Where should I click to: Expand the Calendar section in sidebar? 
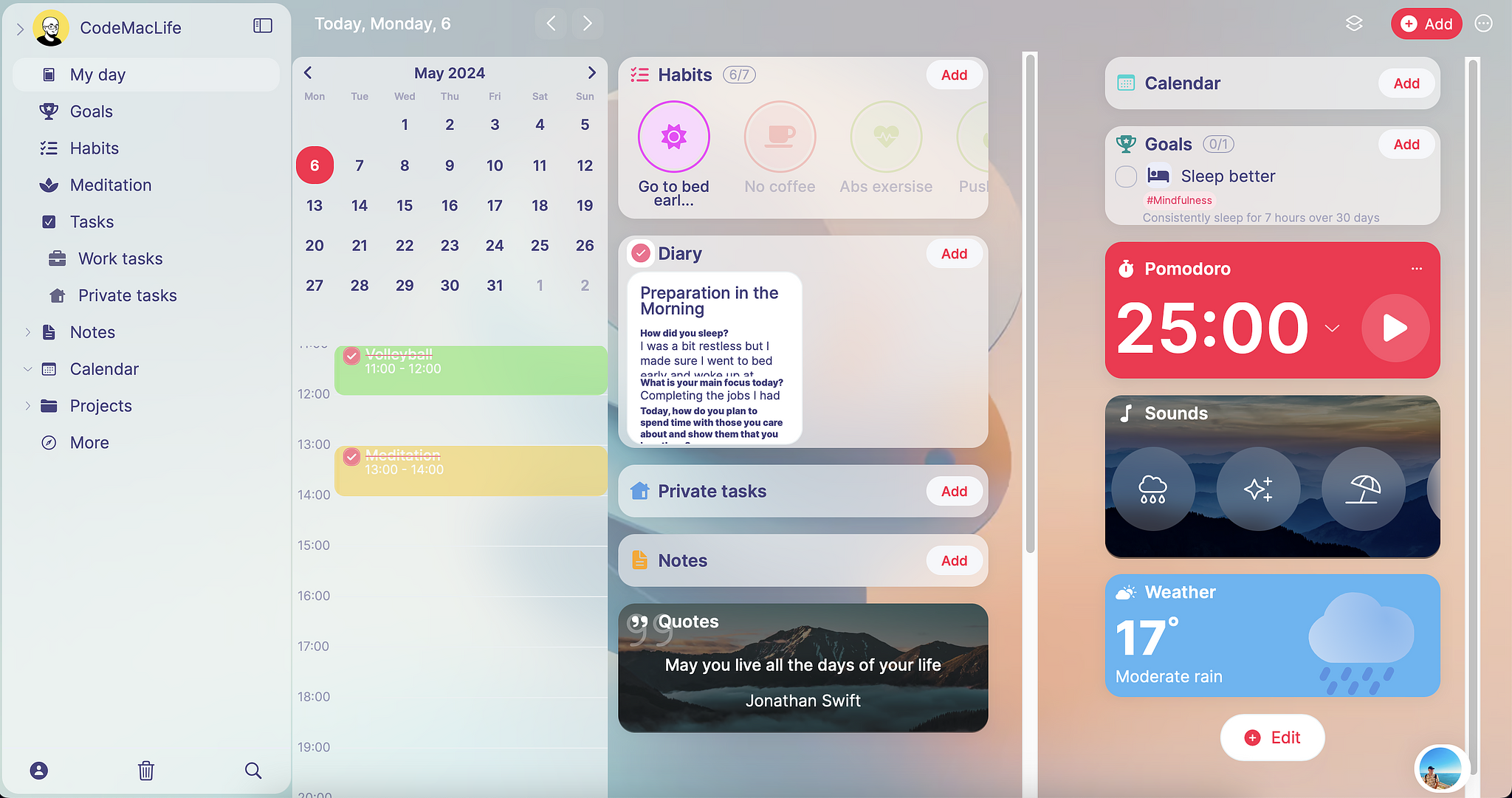[x=27, y=368]
